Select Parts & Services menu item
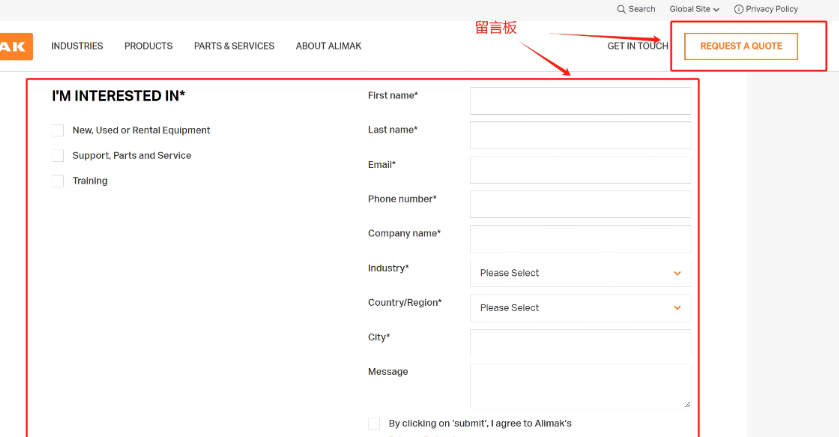Image resolution: width=839 pixels, height=437 pixels. point(234,46)
